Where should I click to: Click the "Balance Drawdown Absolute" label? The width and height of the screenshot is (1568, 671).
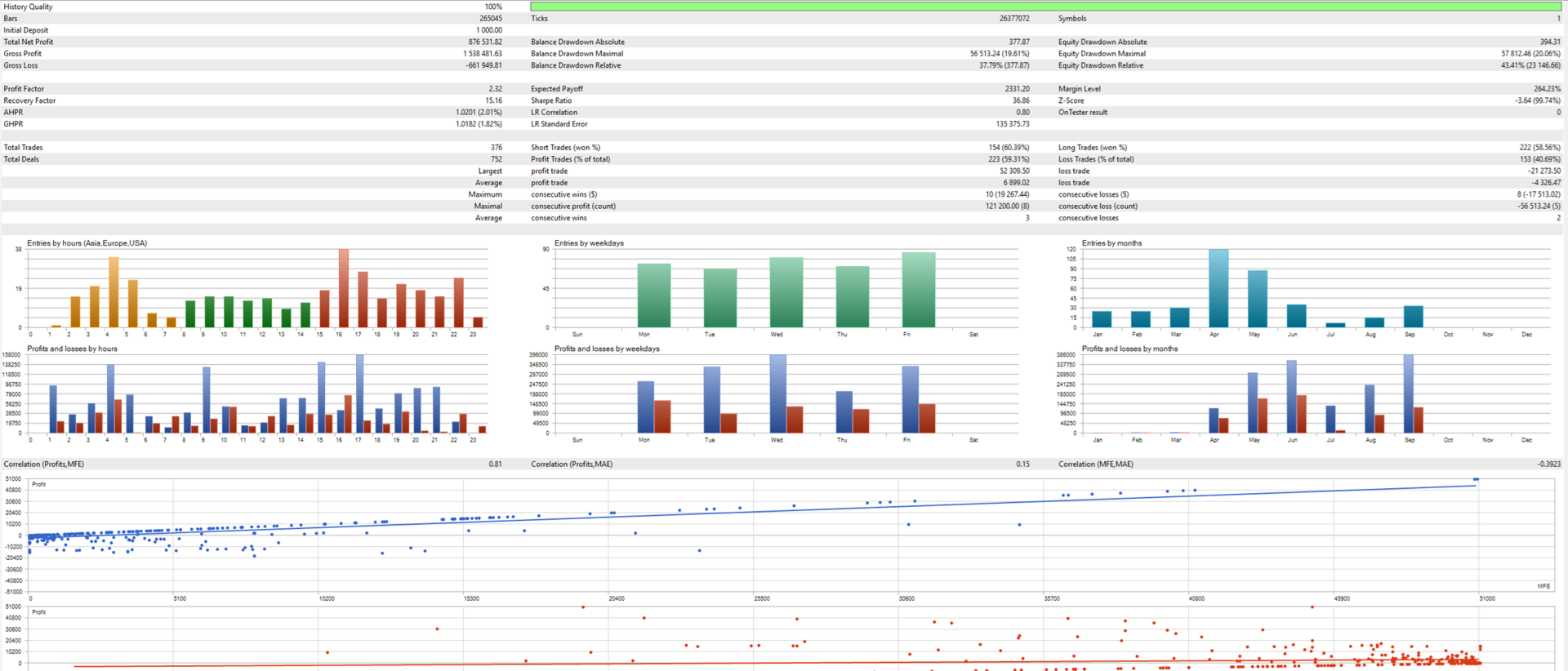[x=577, y=42]
